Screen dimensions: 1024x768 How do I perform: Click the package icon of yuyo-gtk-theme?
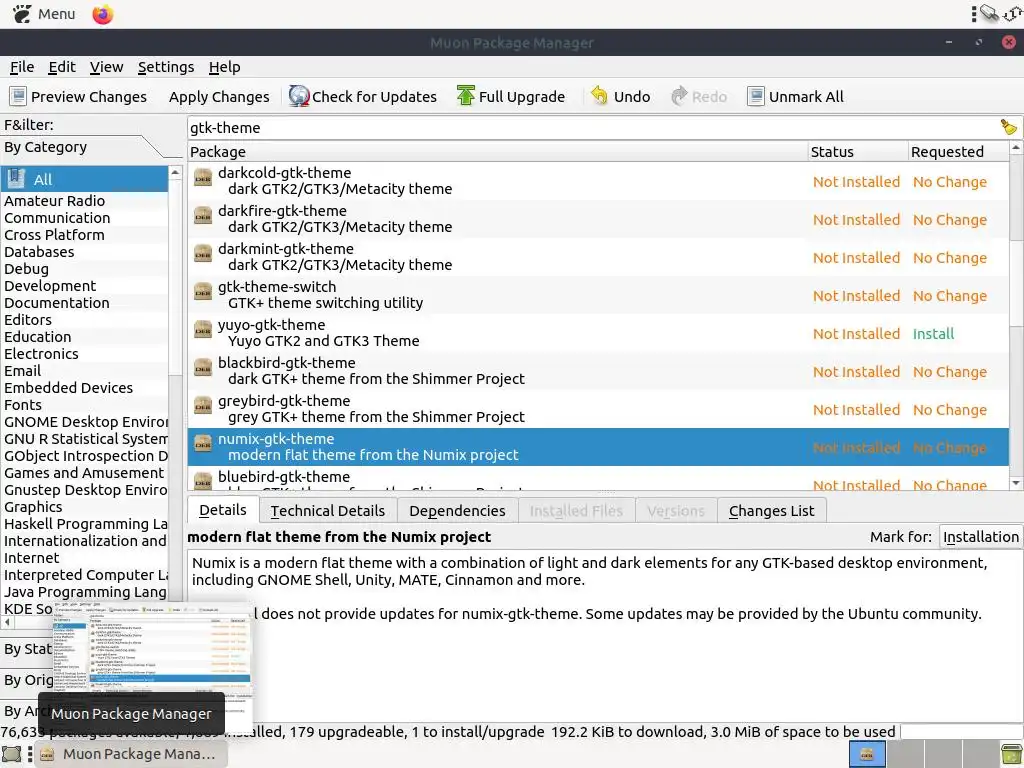203,329
